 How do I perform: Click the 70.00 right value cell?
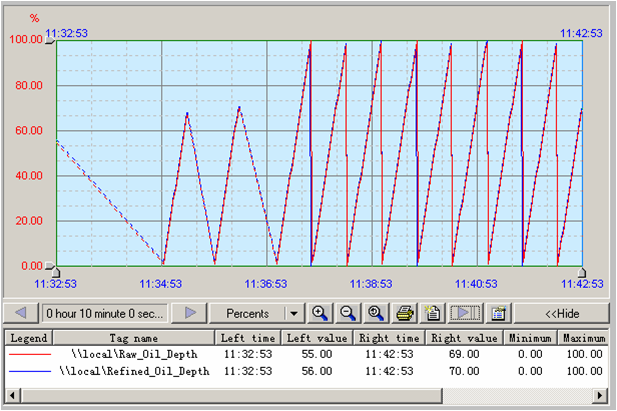(464, 371)
